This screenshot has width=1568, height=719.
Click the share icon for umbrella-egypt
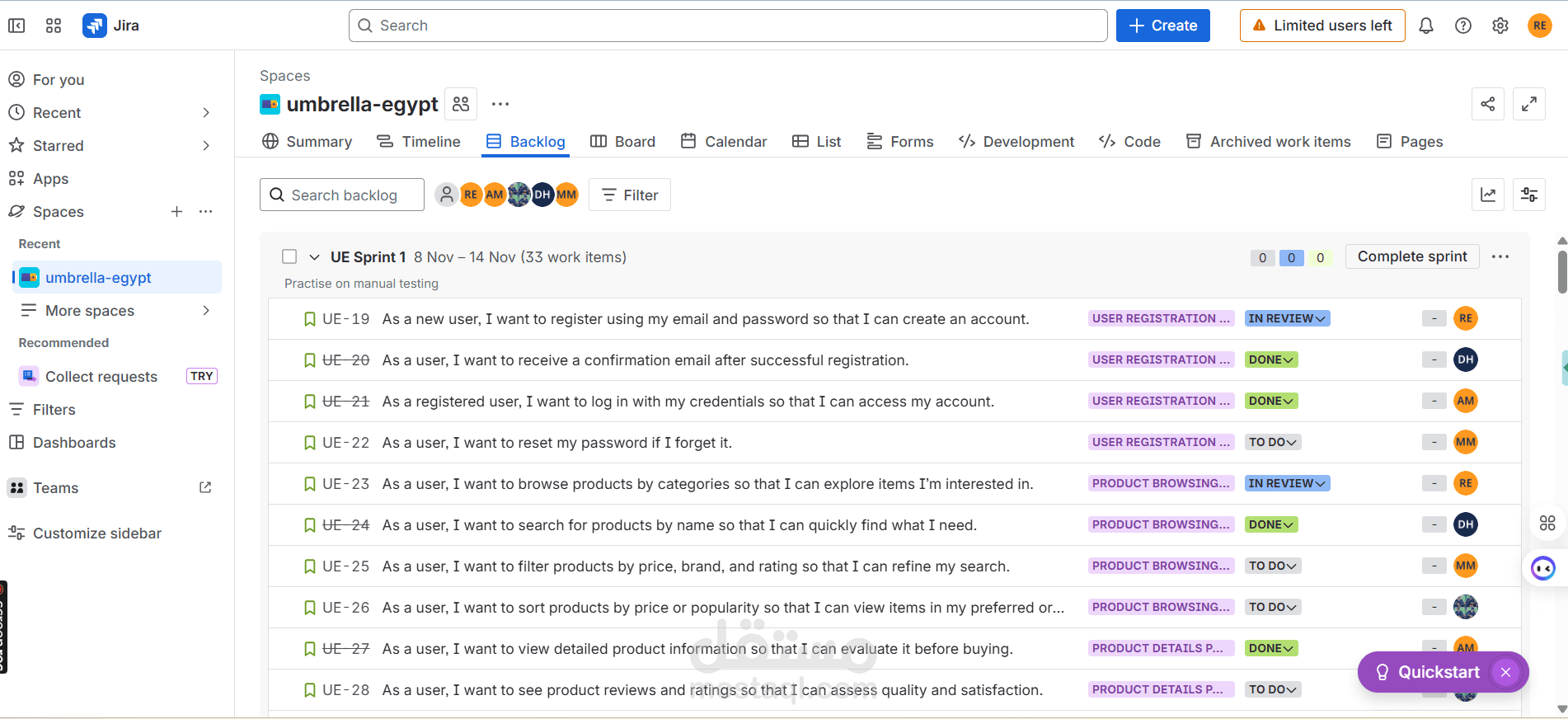click(1487, 104)
